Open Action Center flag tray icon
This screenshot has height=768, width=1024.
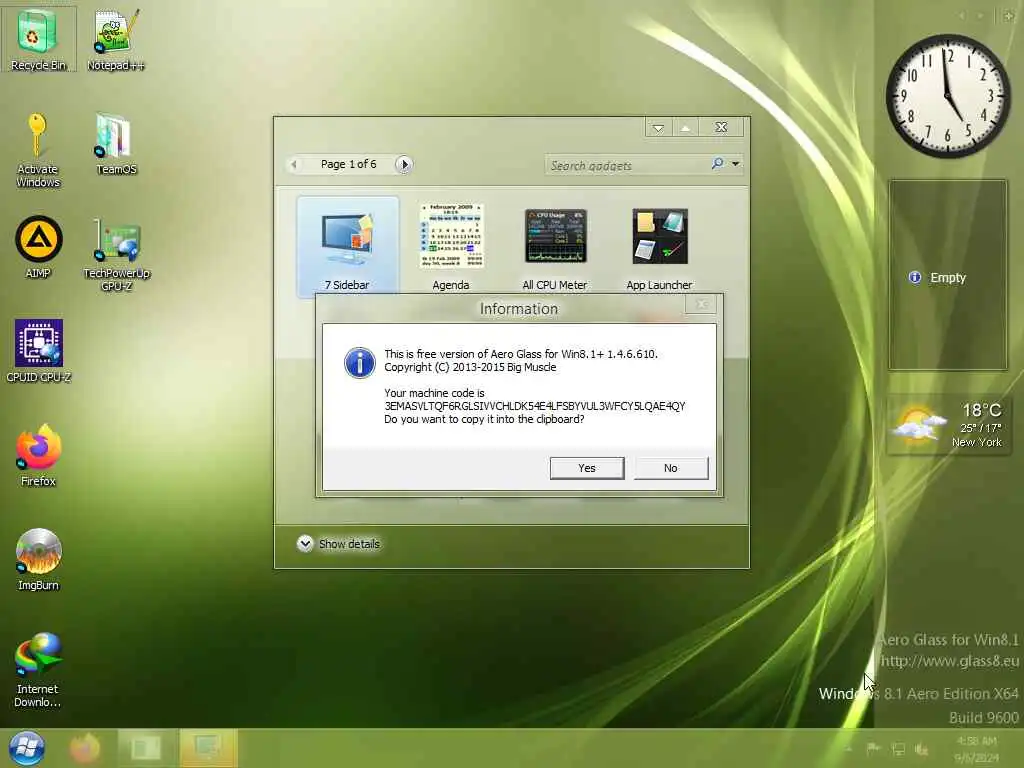(873, 748)
